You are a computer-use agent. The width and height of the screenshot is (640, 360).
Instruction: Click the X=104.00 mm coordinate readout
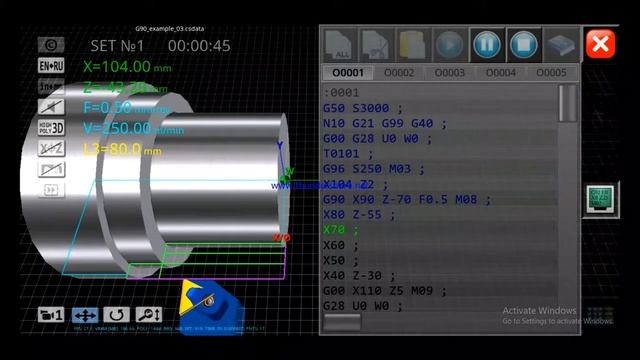[x=127, y=67]
